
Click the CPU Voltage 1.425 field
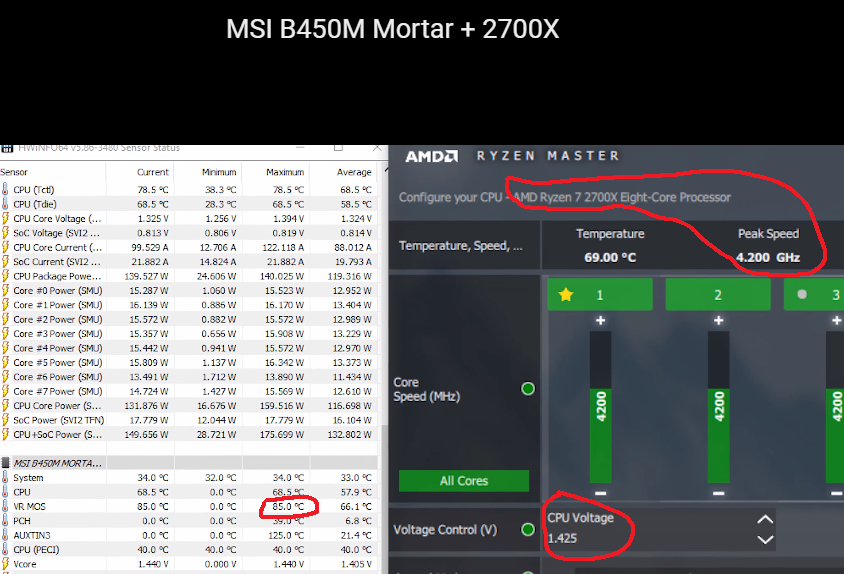point(659,529)
